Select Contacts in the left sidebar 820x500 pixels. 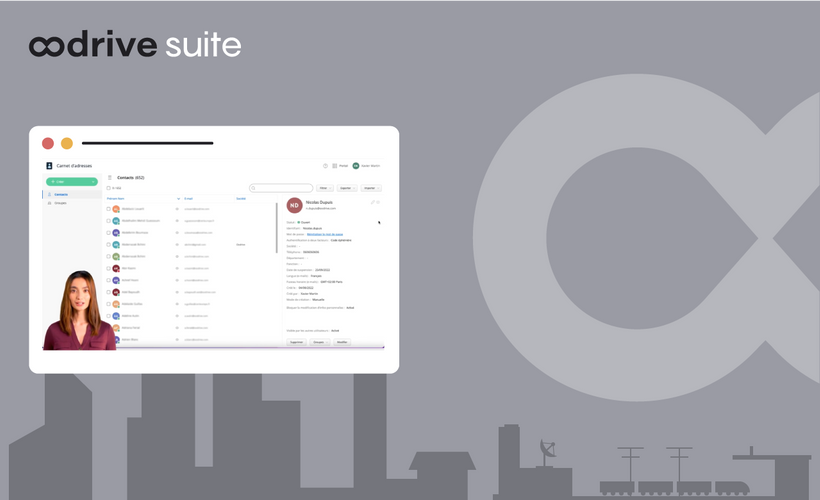click(61, 194)
